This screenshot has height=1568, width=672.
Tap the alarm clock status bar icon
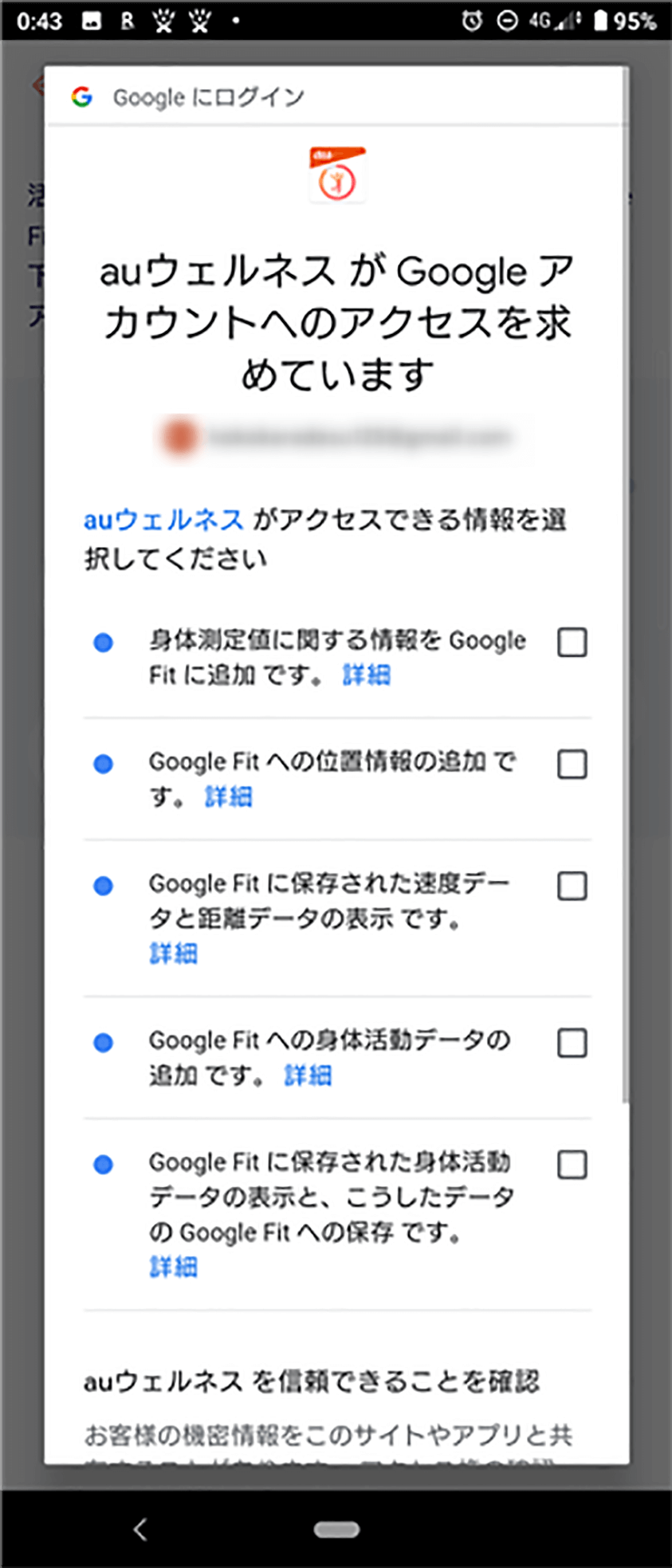coord(472,21)
